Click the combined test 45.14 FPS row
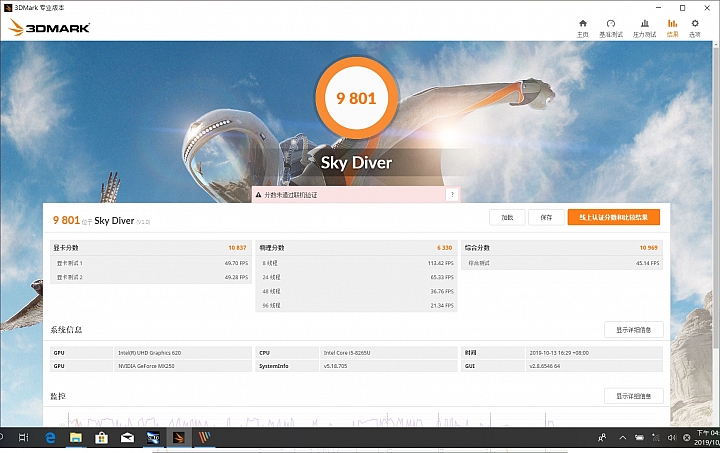This screenshot has height=453, width=720. [562, 263]
